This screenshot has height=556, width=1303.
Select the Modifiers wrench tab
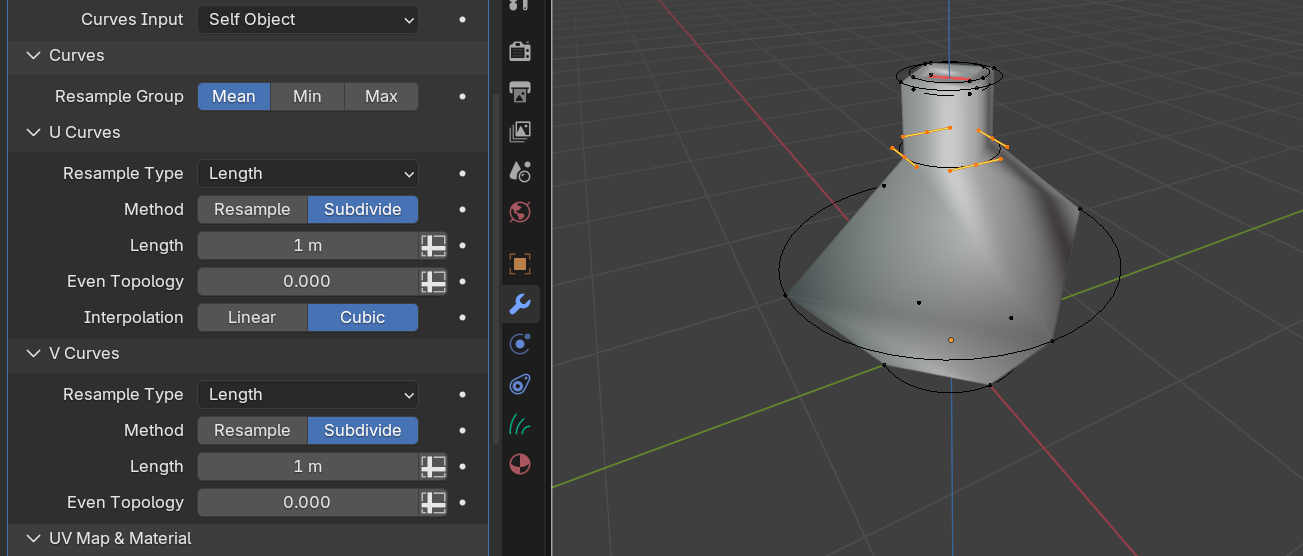pyautogui.click(x=520, y=304)
